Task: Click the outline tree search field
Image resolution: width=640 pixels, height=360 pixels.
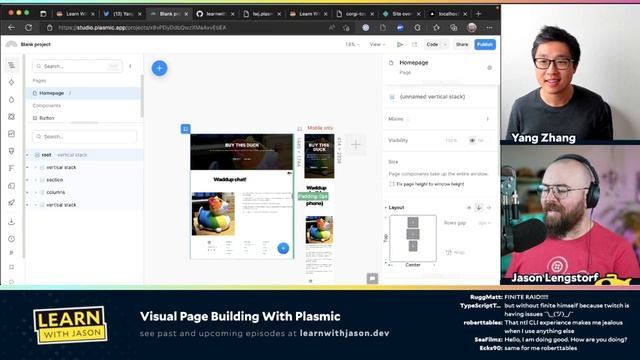Action: [84, 137]
